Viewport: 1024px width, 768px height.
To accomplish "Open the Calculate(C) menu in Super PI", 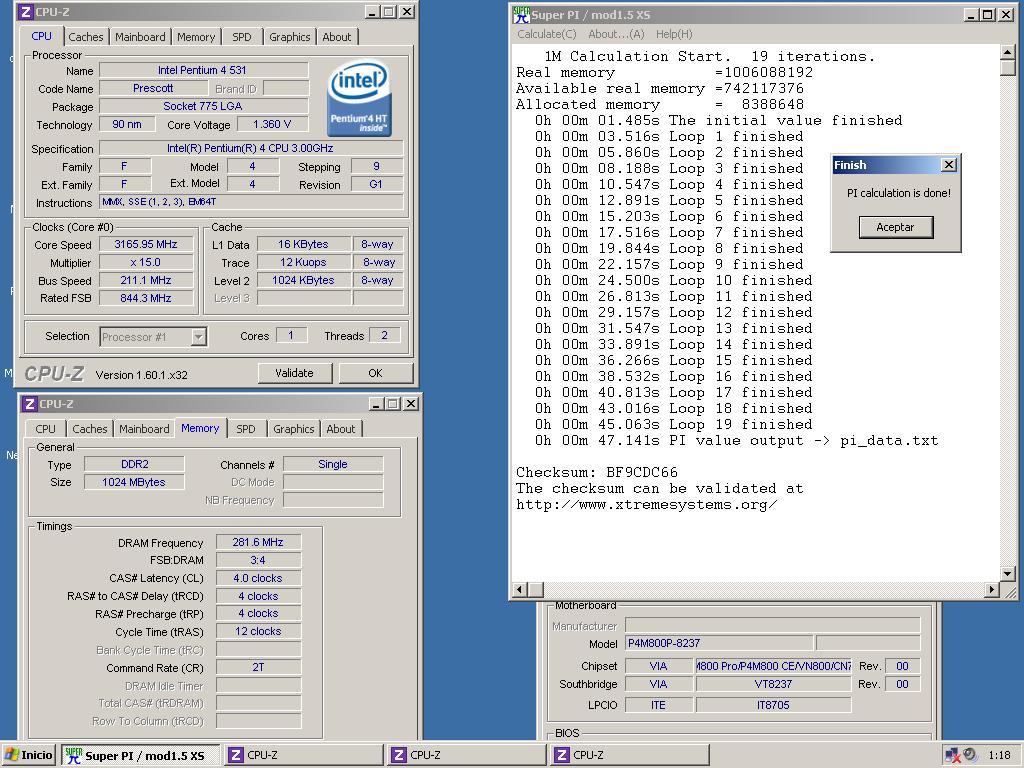I will pos(547,34).
